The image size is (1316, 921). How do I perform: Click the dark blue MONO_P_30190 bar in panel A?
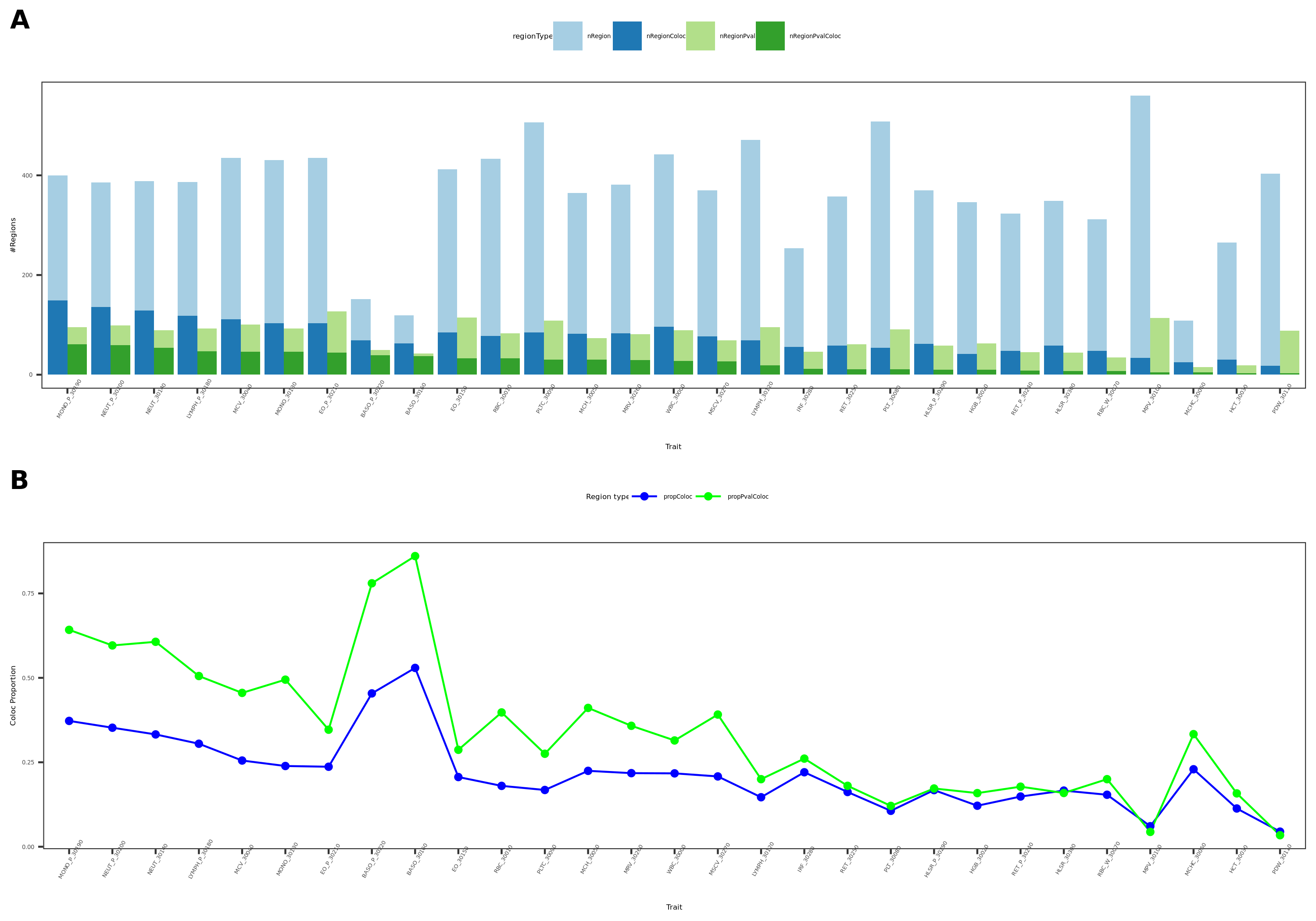point(57,337)
